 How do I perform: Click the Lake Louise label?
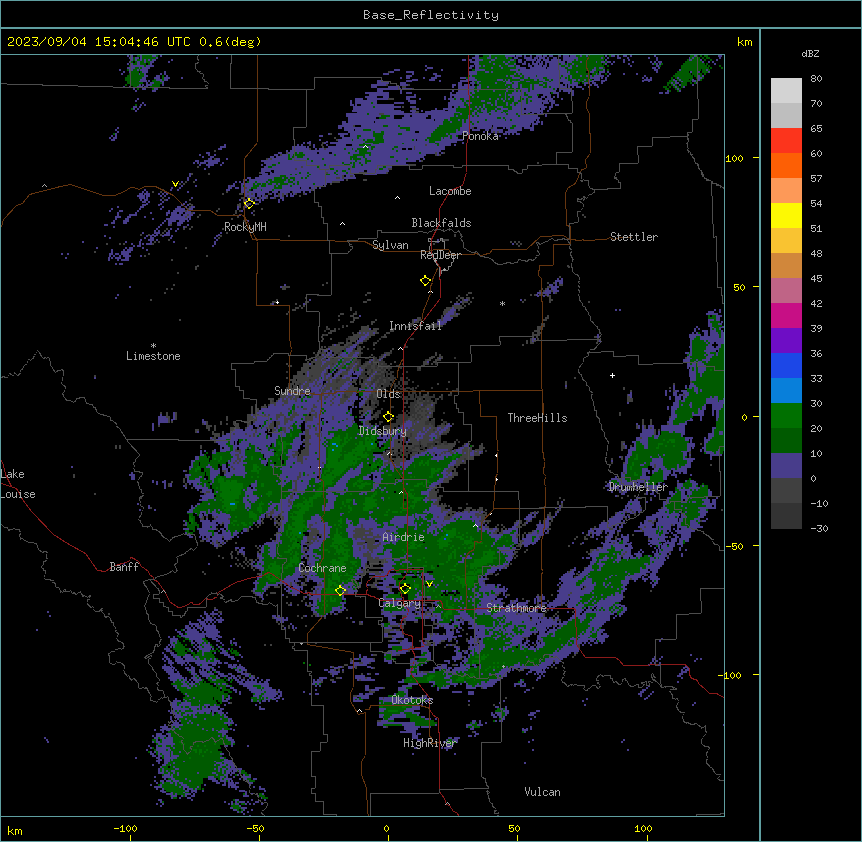(18, 484)
